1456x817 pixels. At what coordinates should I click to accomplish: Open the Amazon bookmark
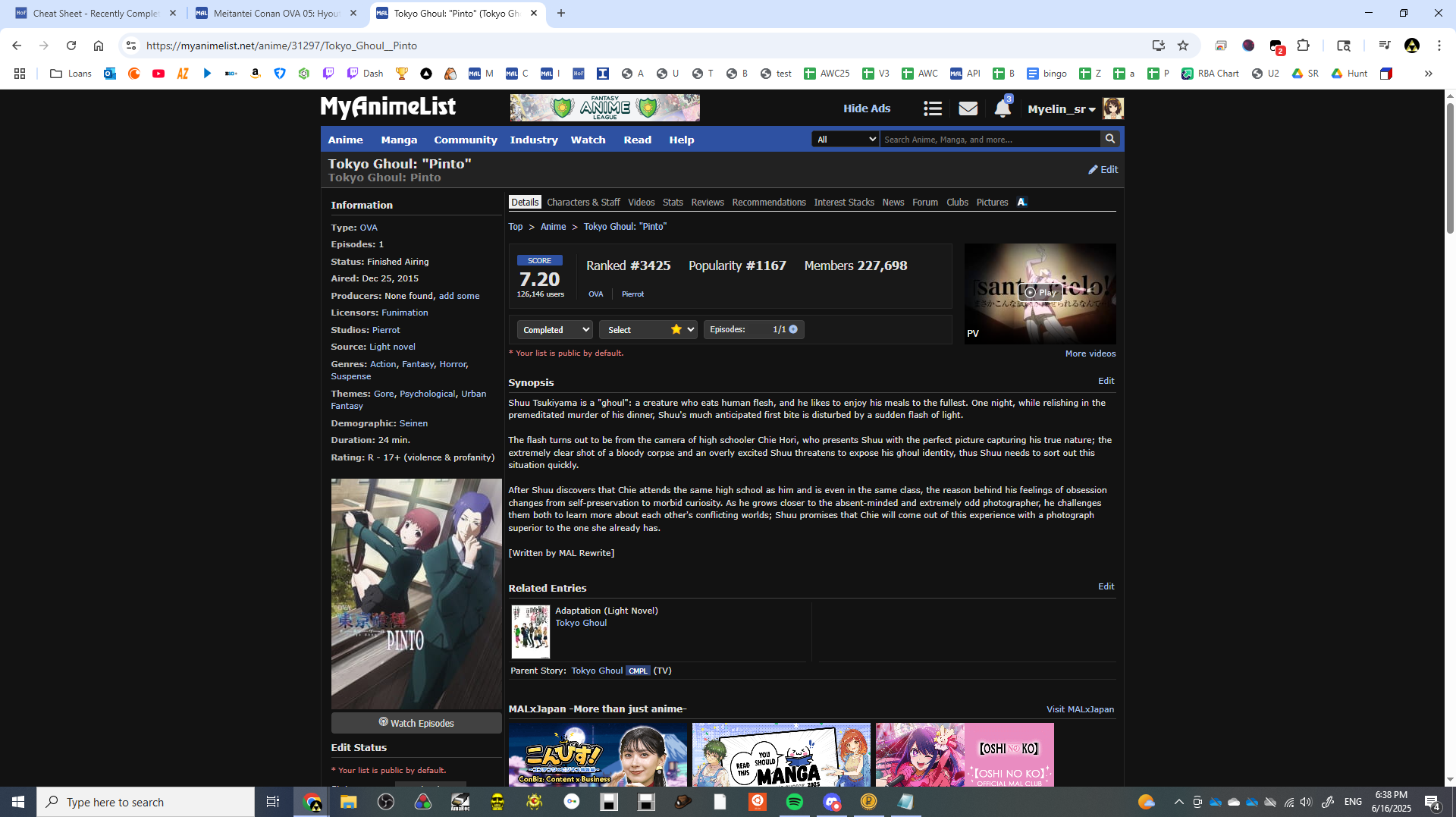[x=256, y=74]
